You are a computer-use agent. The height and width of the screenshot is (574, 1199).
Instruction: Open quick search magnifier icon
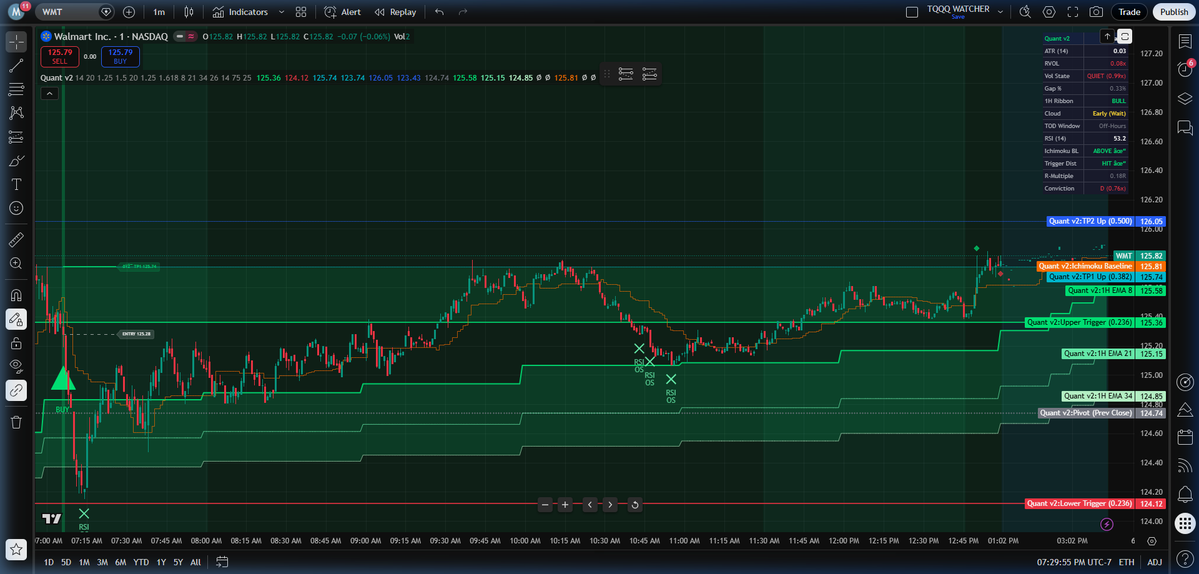coord(1025,12)
